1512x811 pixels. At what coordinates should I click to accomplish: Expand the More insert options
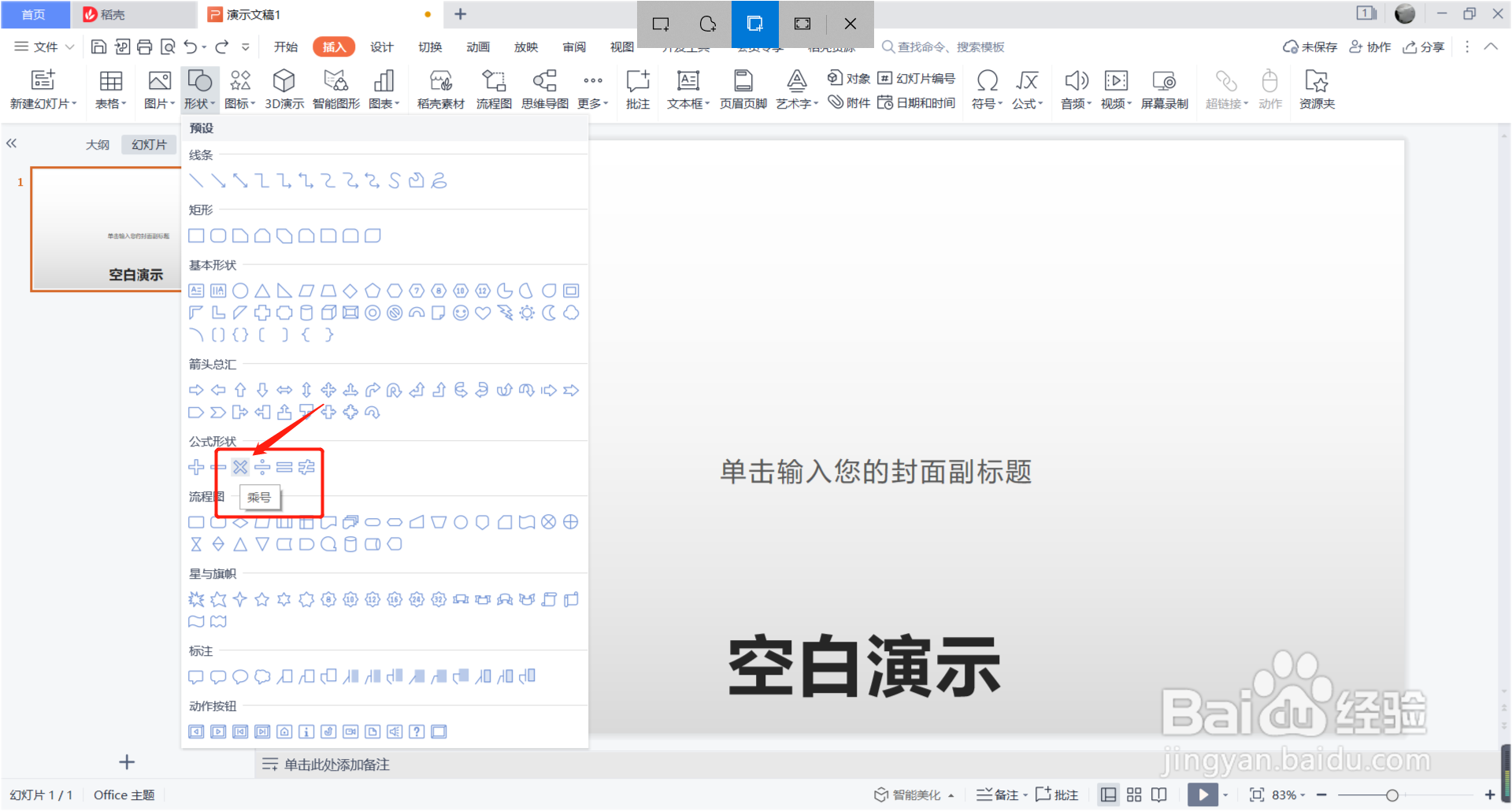click(x=593, y=89)
